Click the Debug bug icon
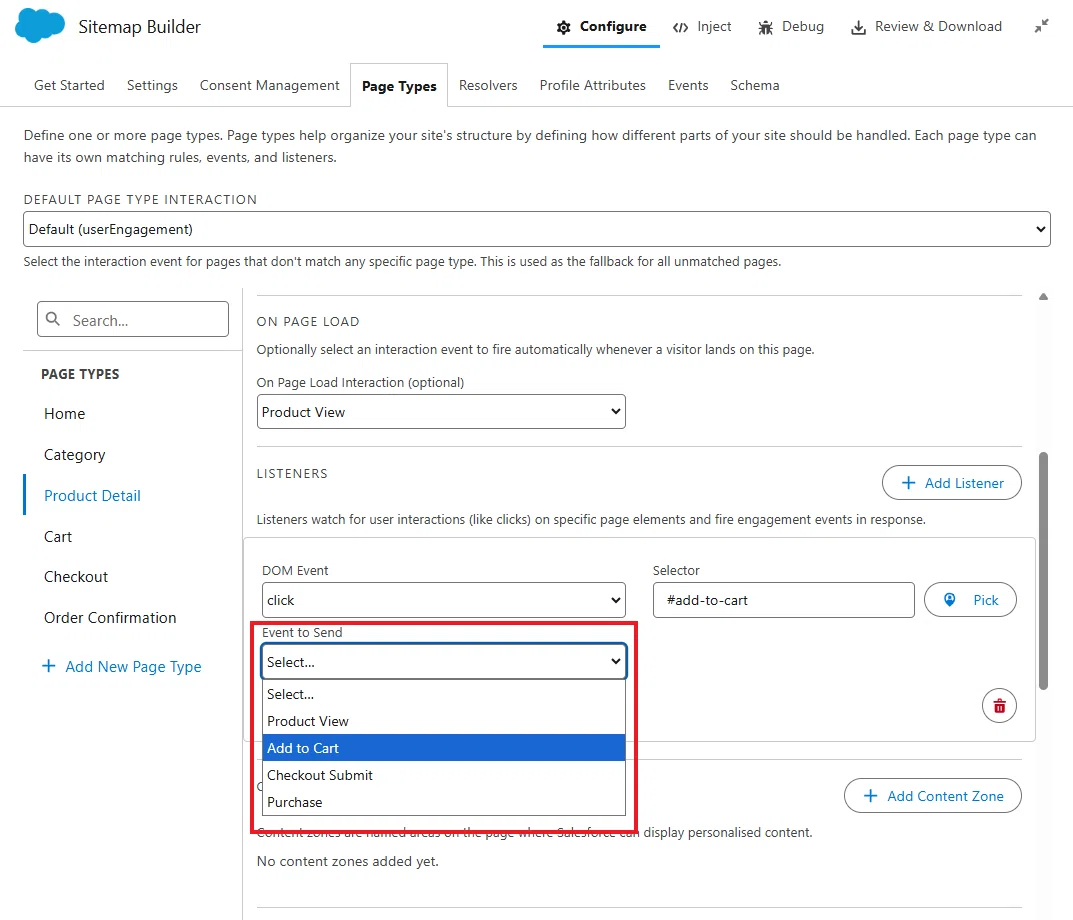Screen dimensions: 1073x920 765,27
